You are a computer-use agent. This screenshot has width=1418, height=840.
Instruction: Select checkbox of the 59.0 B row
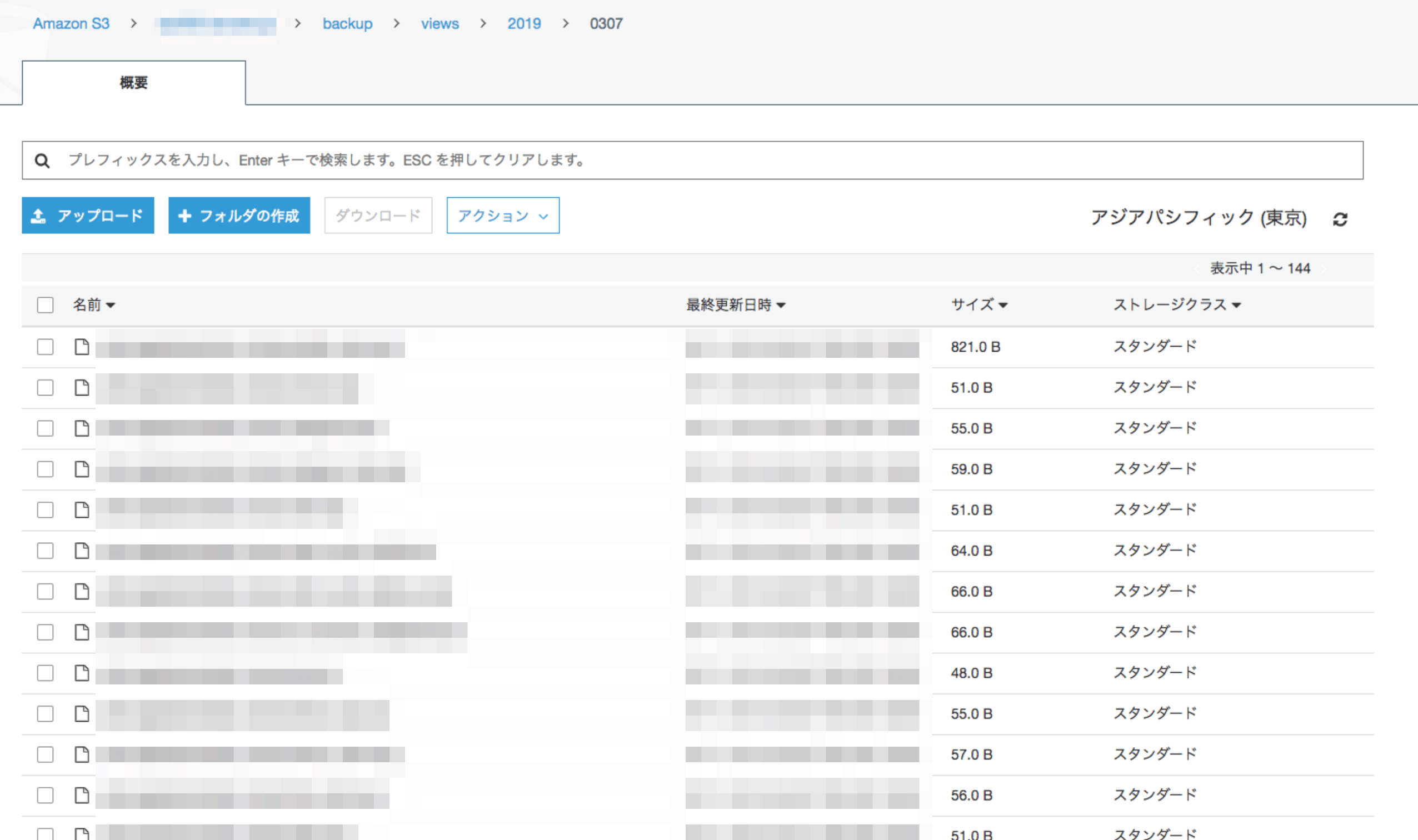[46, 469]
